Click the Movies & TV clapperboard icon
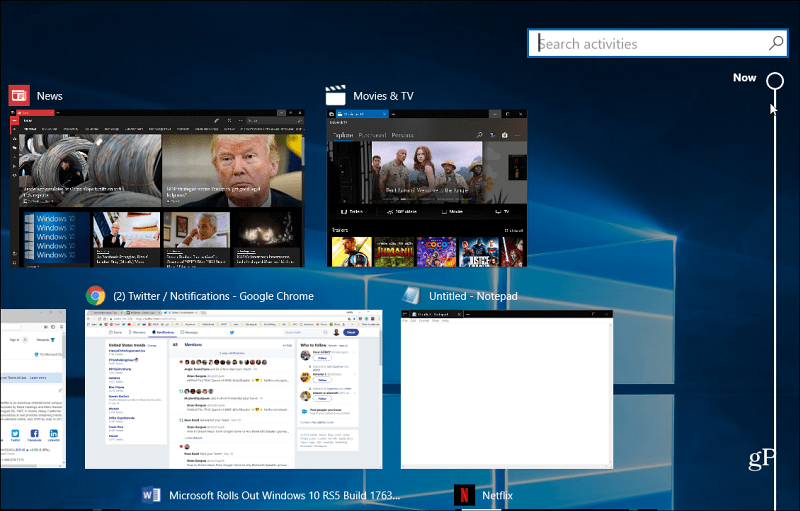800x511 pixels. click(335, 95)
